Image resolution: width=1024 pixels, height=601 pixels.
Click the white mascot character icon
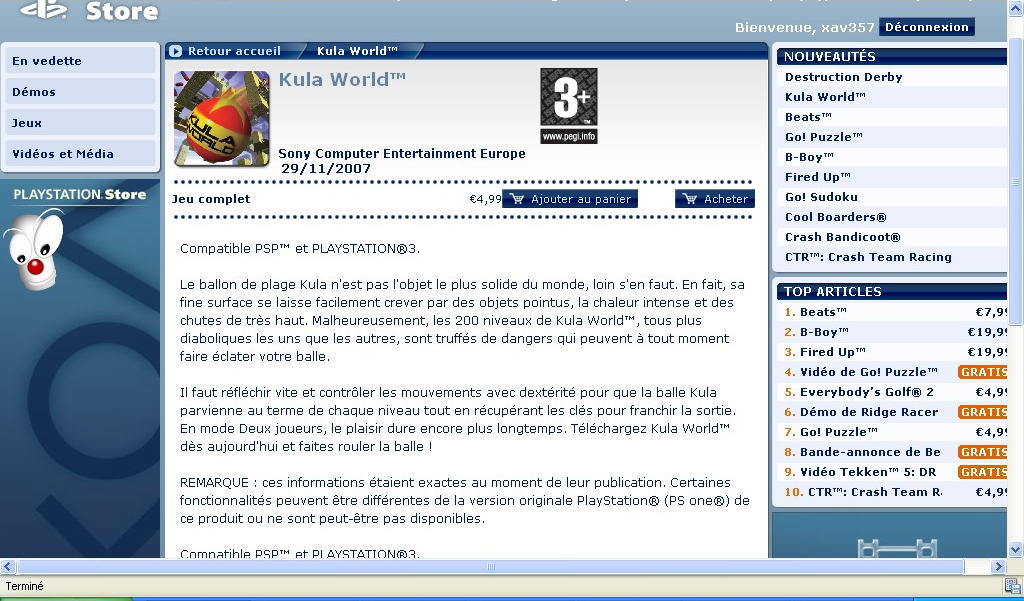34,249
